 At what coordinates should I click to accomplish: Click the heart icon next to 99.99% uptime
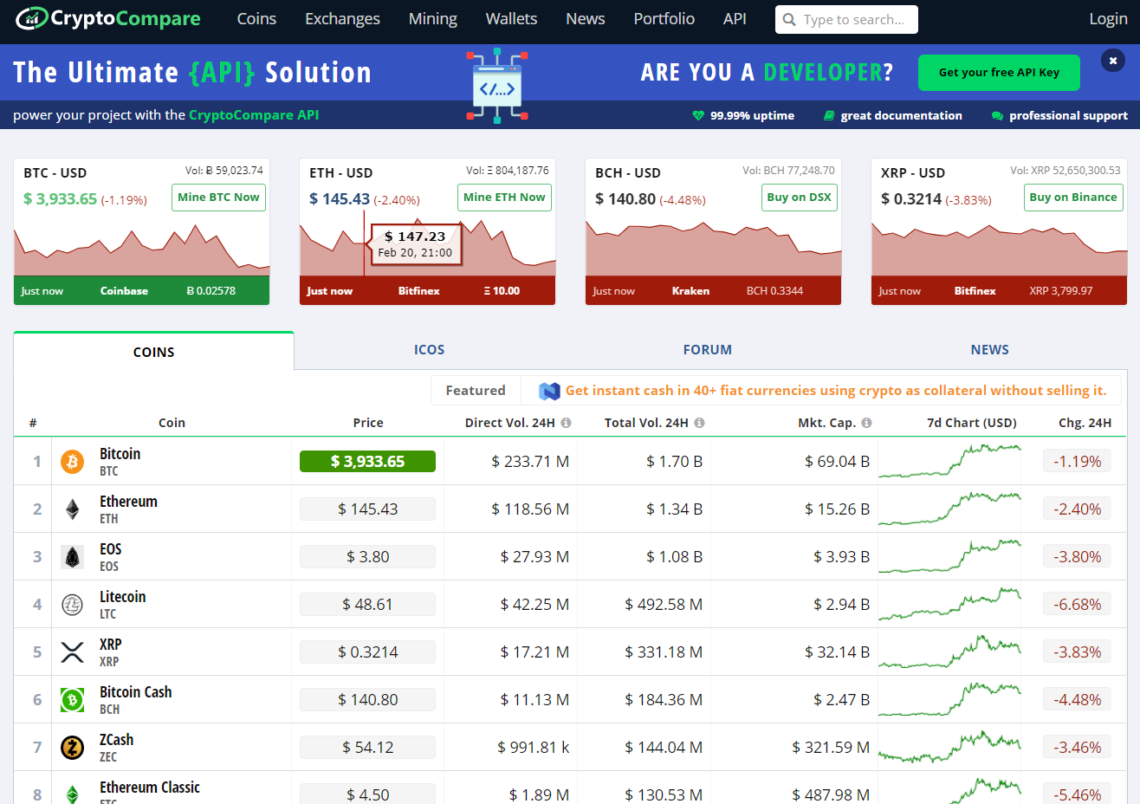pyautogui.click(x=698, y=116)
